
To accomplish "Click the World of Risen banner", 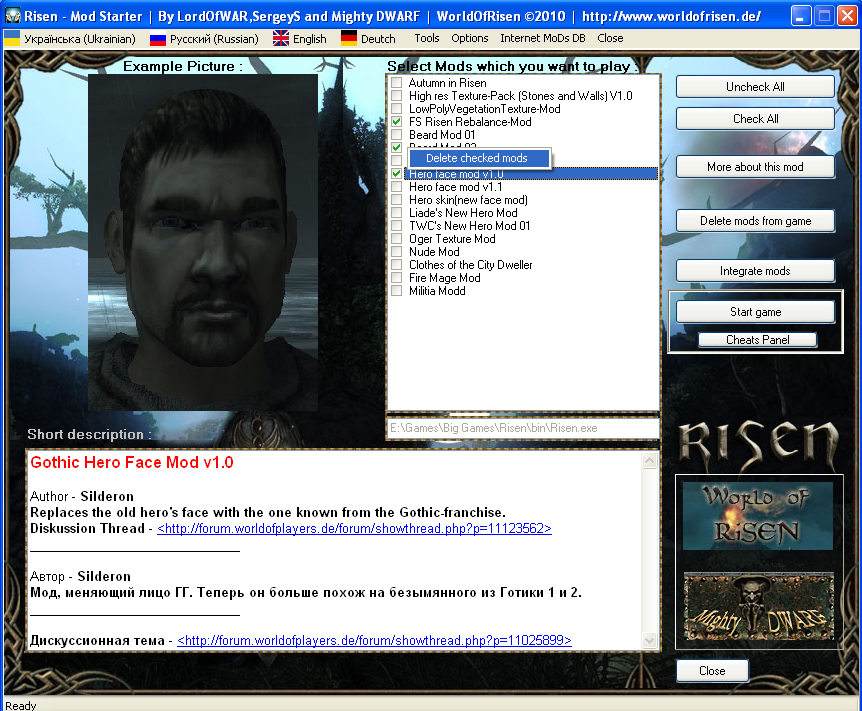I will [x=758, y=516].
